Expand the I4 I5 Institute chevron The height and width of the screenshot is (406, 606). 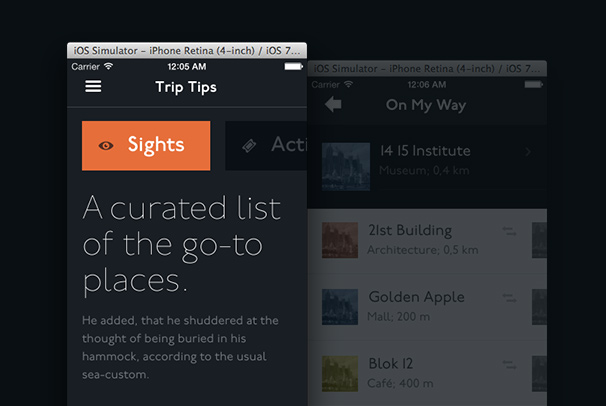click(528, 152)
